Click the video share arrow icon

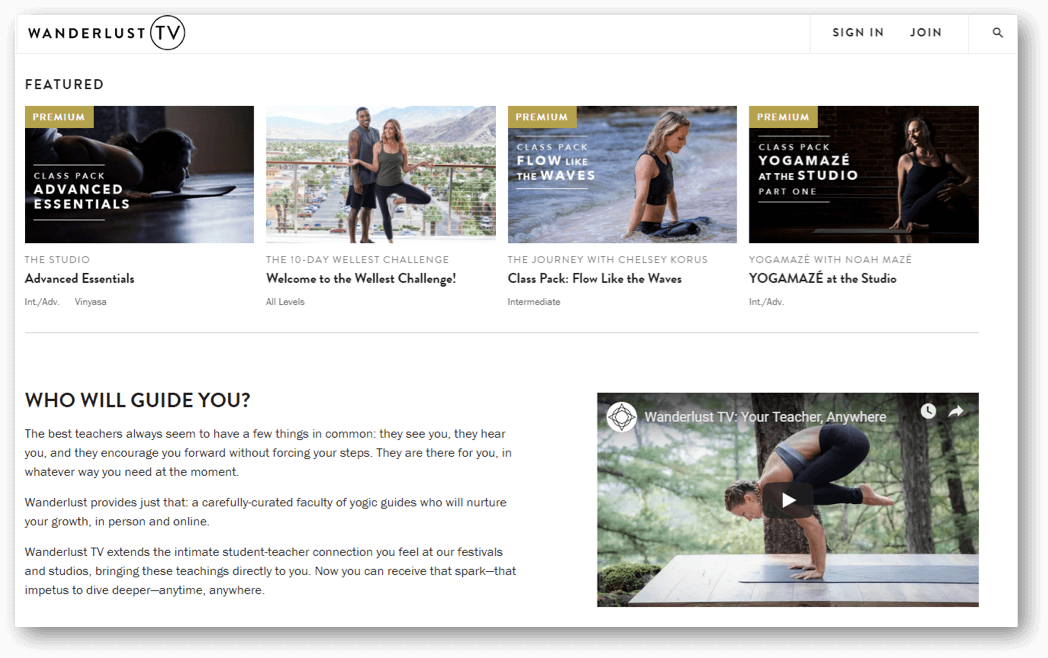click(956, 411)
